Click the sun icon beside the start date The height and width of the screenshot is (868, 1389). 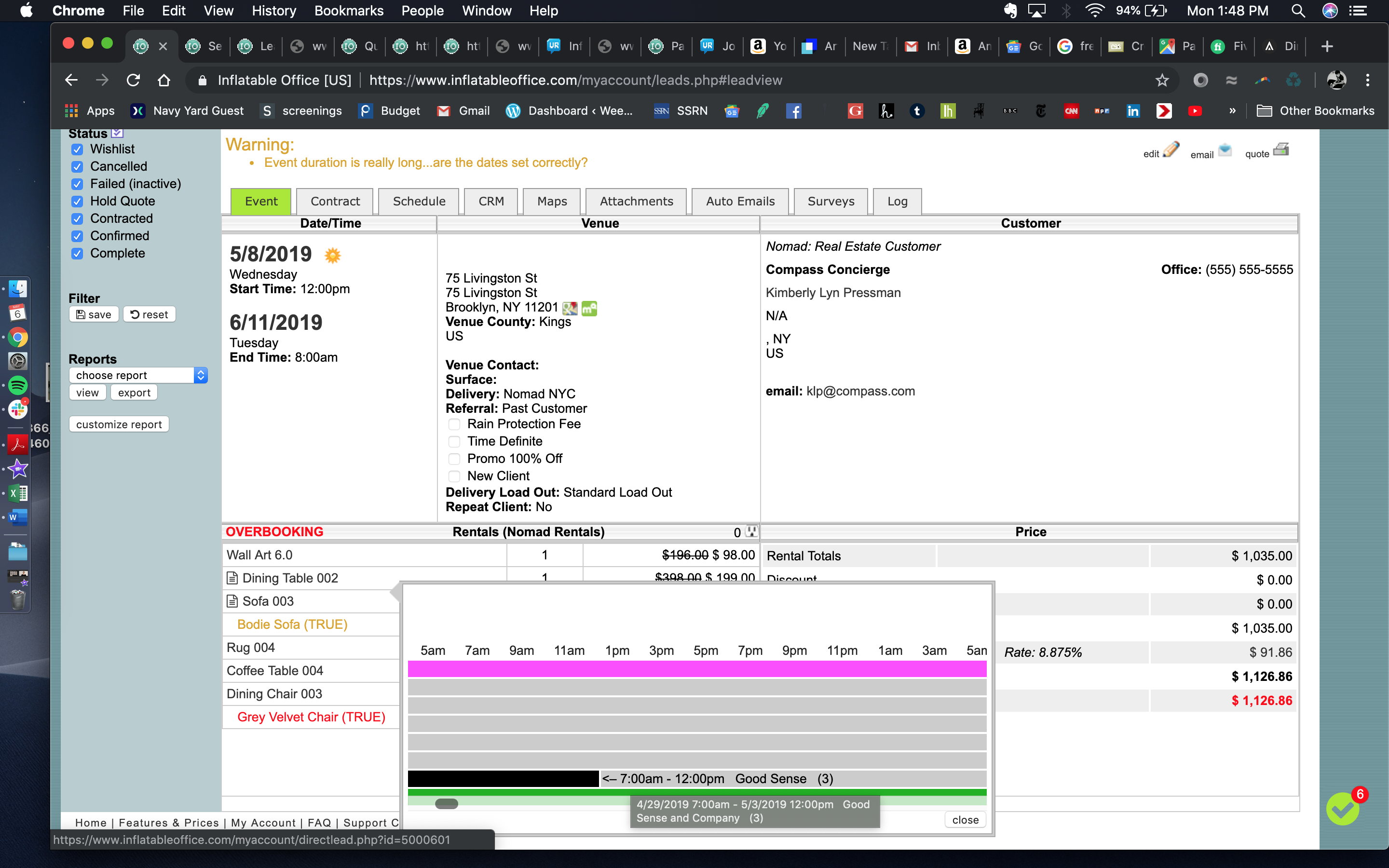(x=332, y=255)
